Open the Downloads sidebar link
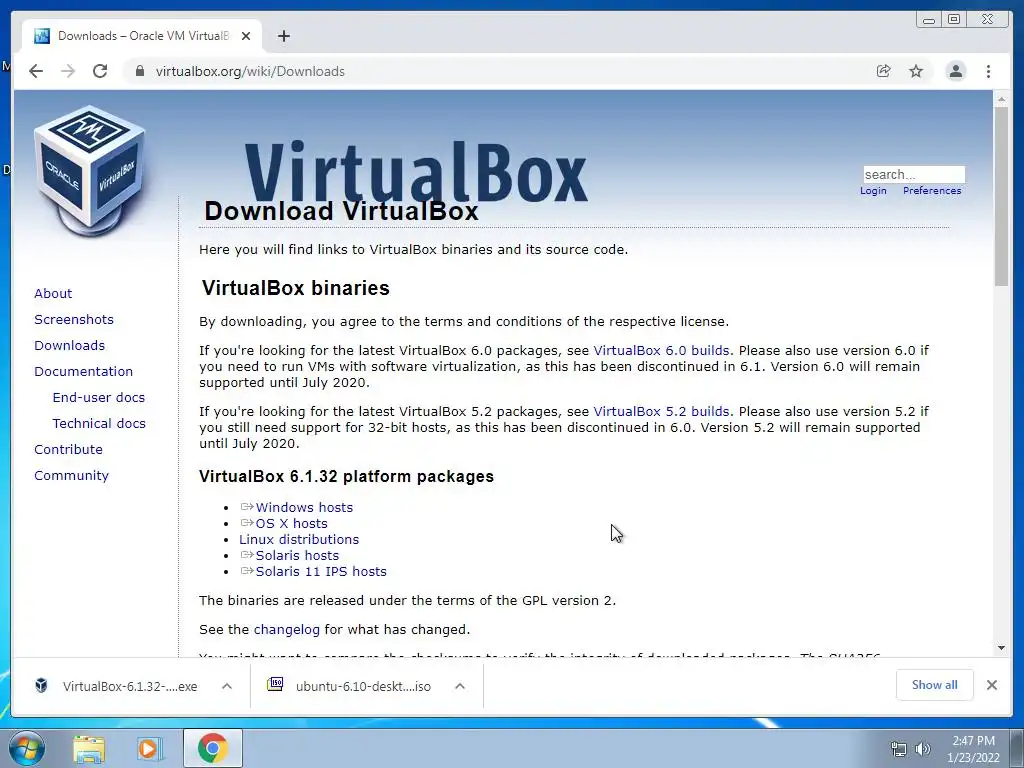 (x=69, y=345)
